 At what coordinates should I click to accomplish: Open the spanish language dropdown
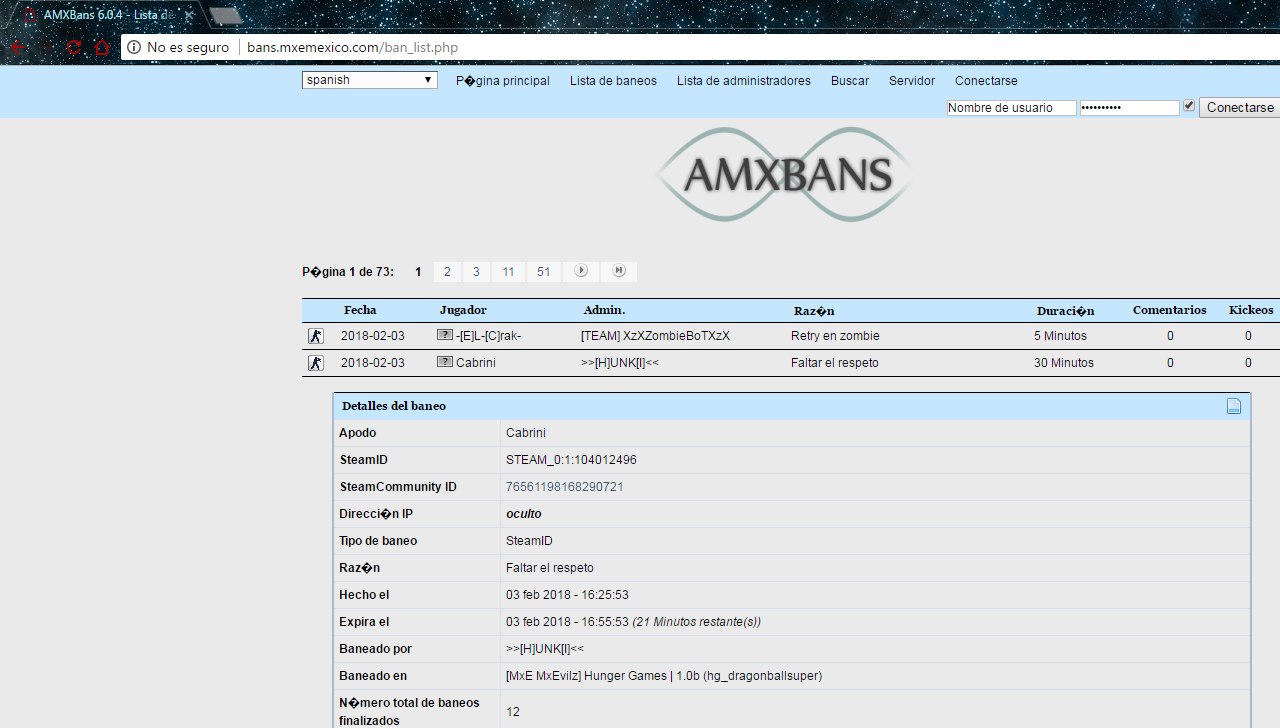click(370, 80)
